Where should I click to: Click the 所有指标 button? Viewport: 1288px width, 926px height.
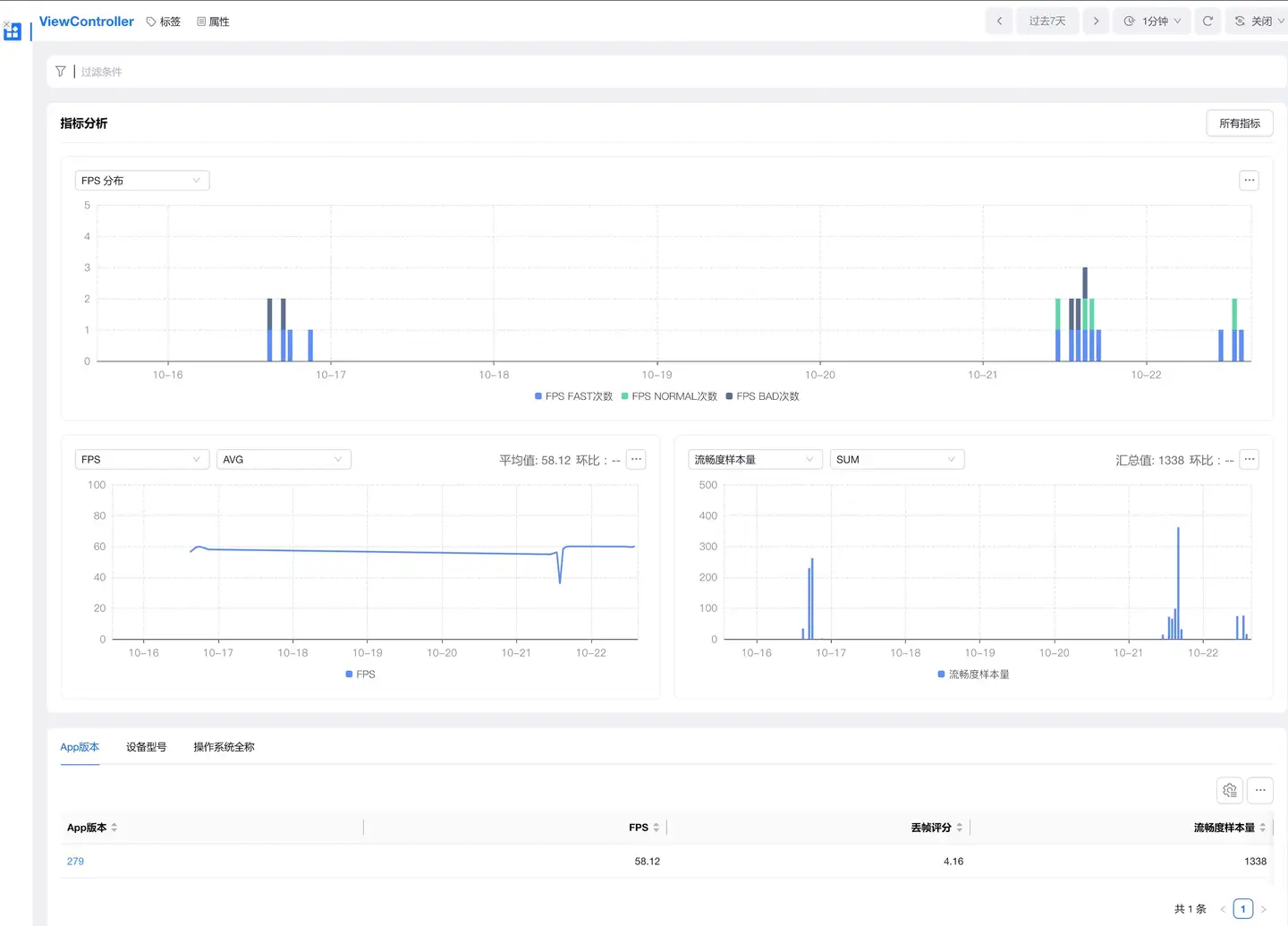1239,123
